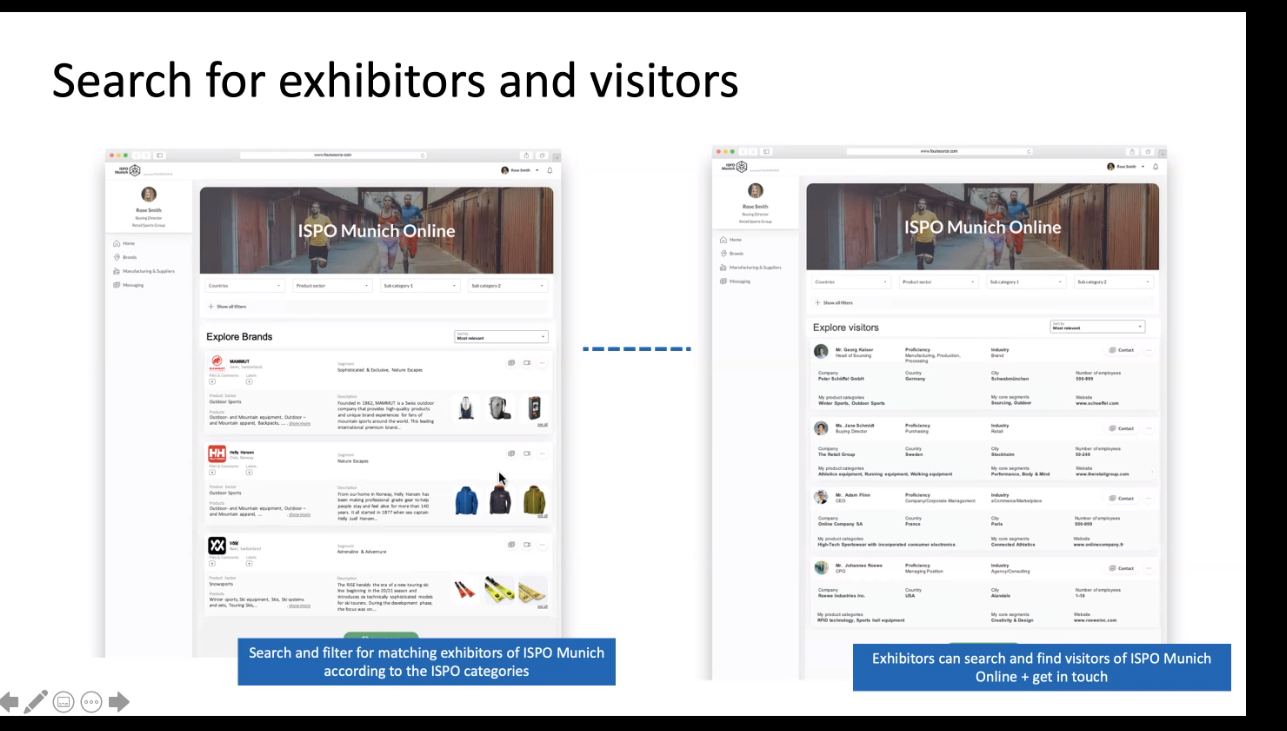Click Brands icon in Explore Brands window
The image size is (1287, 731).
[117, 257]
